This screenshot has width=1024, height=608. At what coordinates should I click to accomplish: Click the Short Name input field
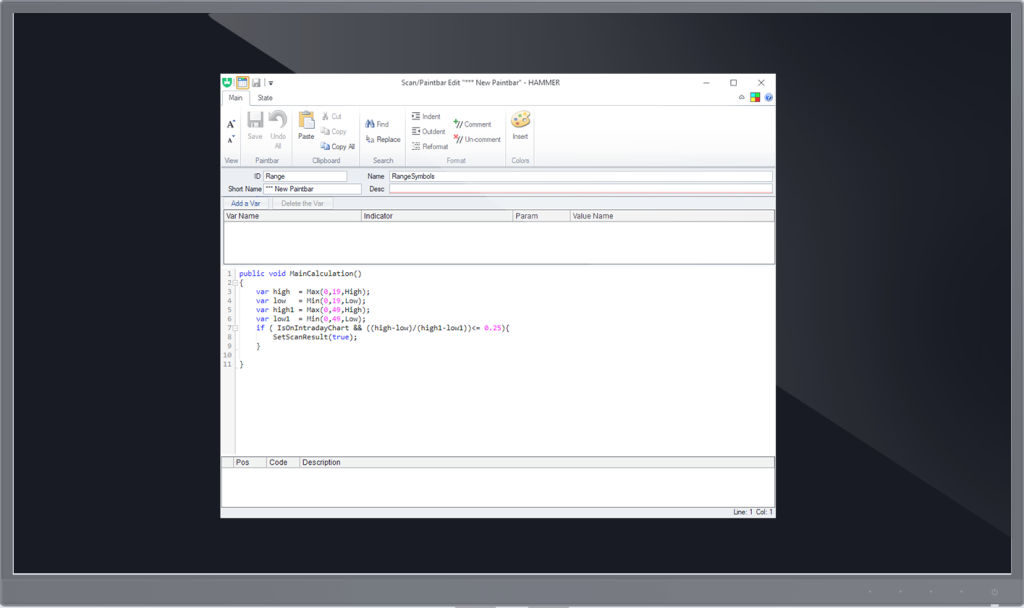pos(312,189)
